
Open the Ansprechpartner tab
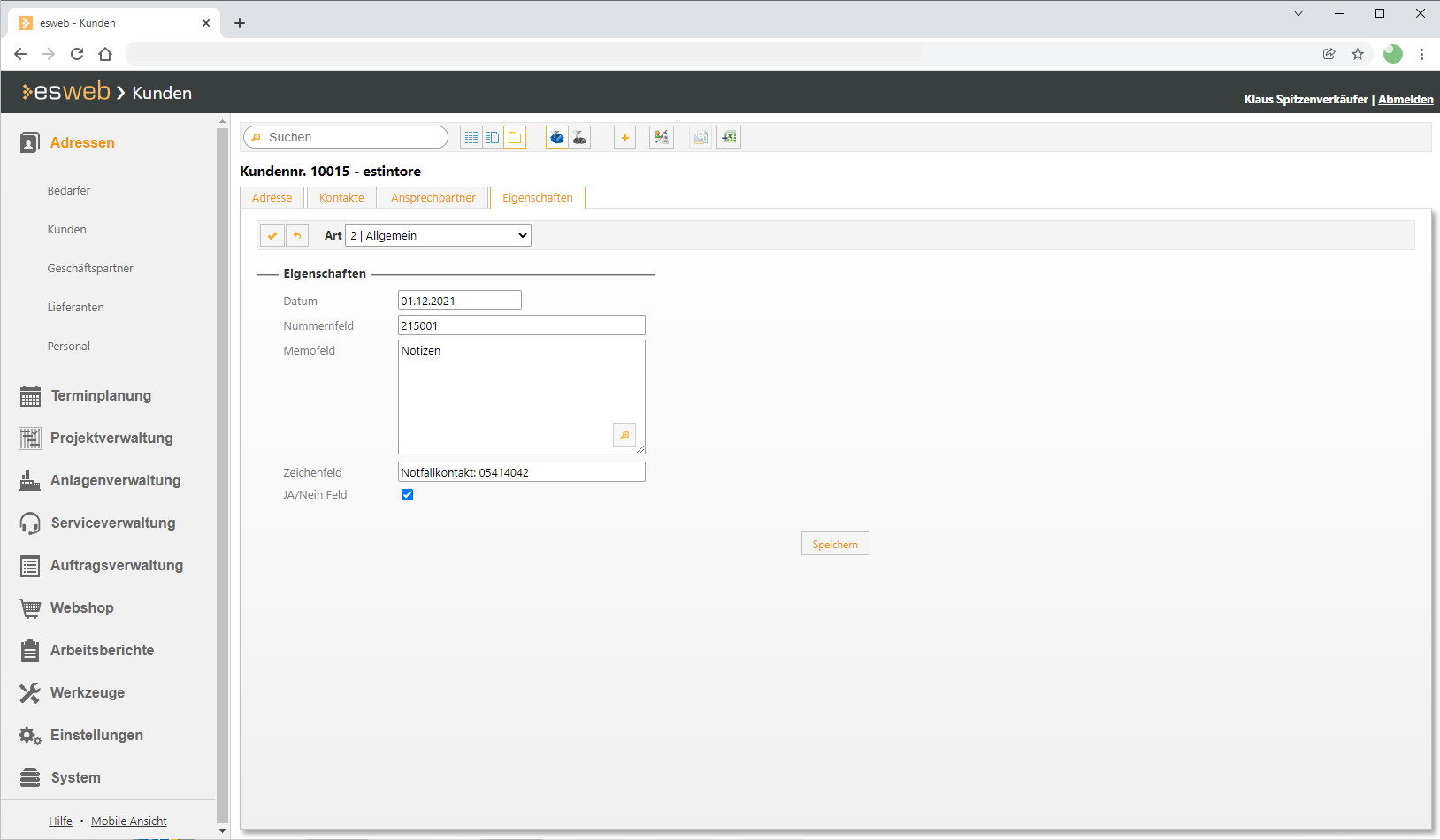tap(433, 198)
